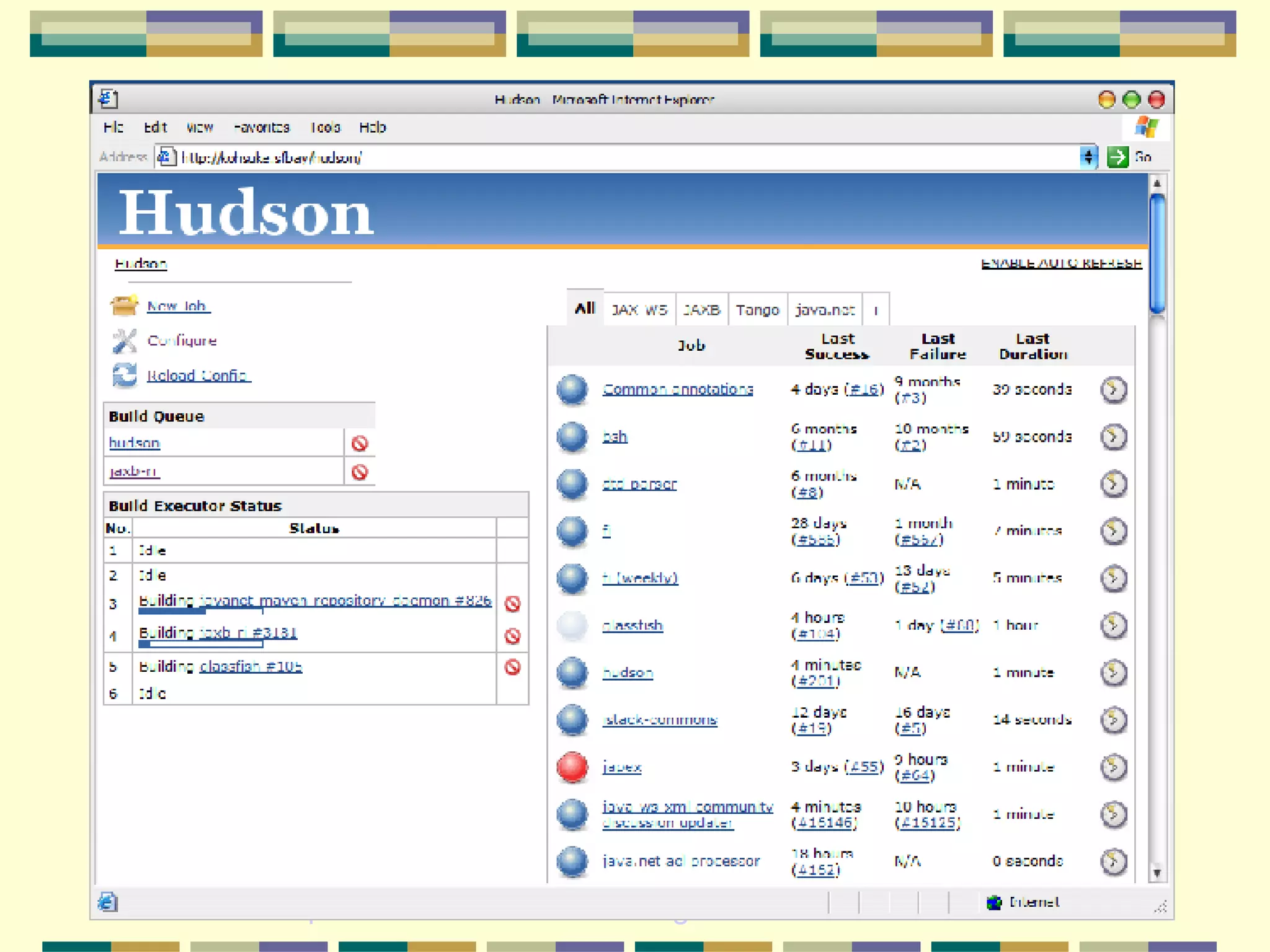
Task: Stop the jaxb-ri #3181 build on executor 4
Action: pos(512,636)
